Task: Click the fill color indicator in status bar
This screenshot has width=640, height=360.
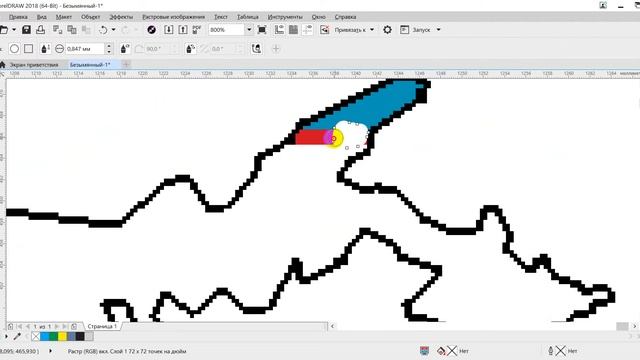Action: tap(441, 351)
